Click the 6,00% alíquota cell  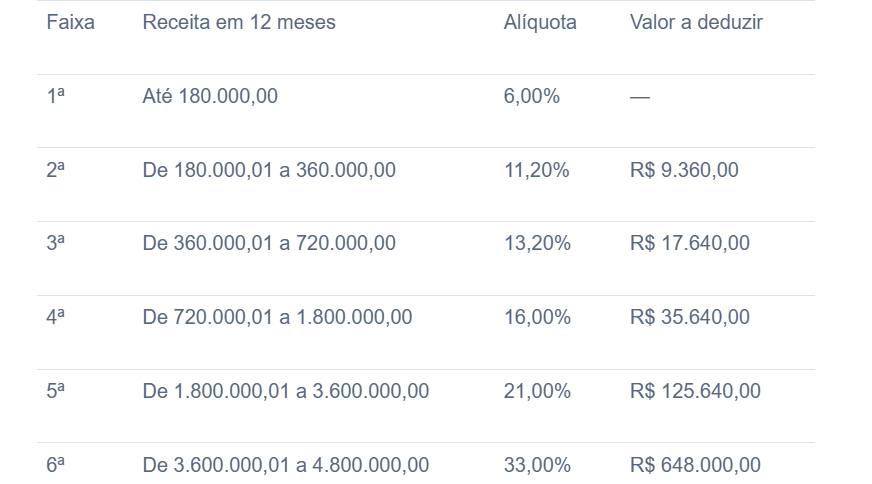tap(532, 96)
